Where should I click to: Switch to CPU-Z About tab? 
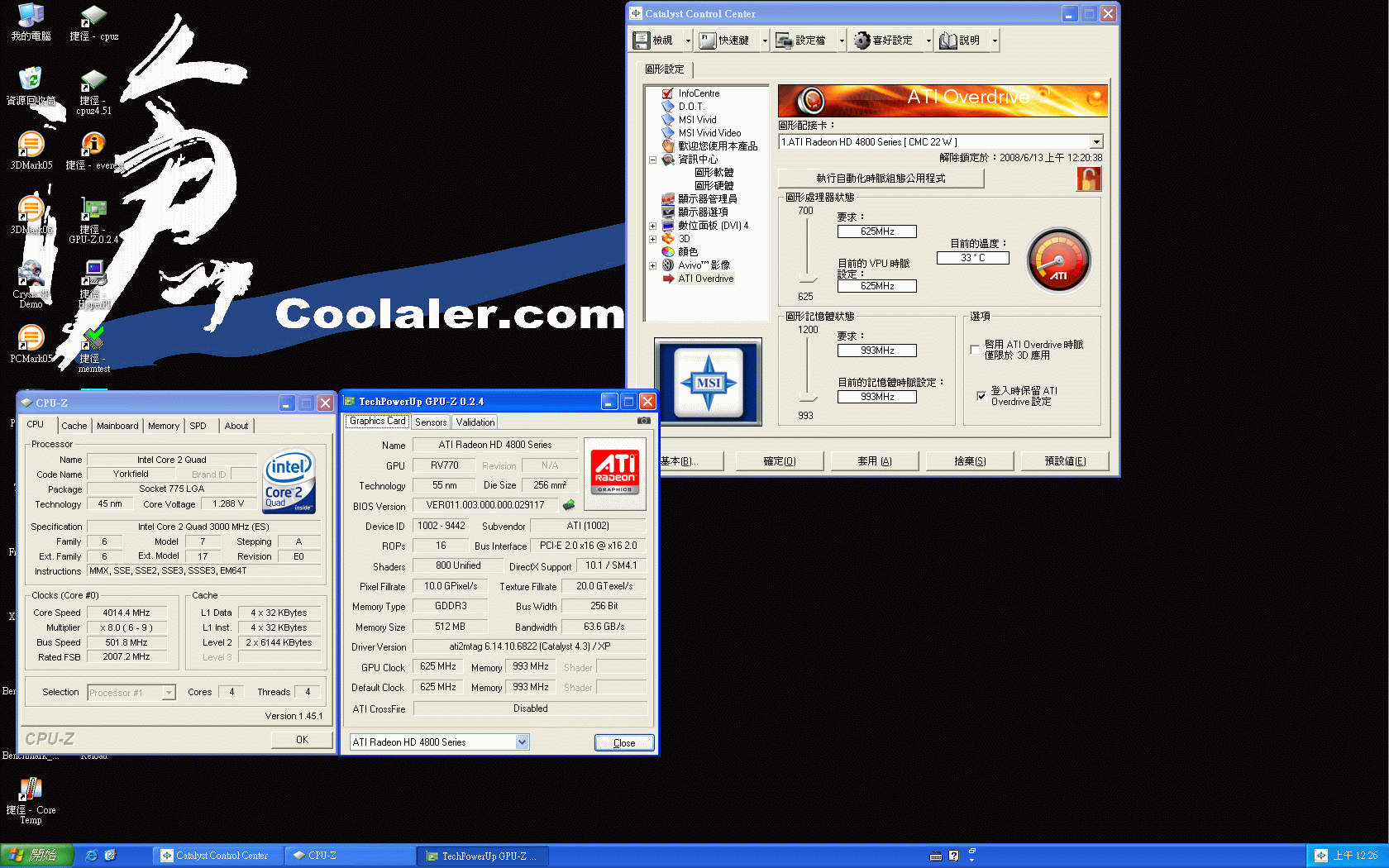coord(236,426)
